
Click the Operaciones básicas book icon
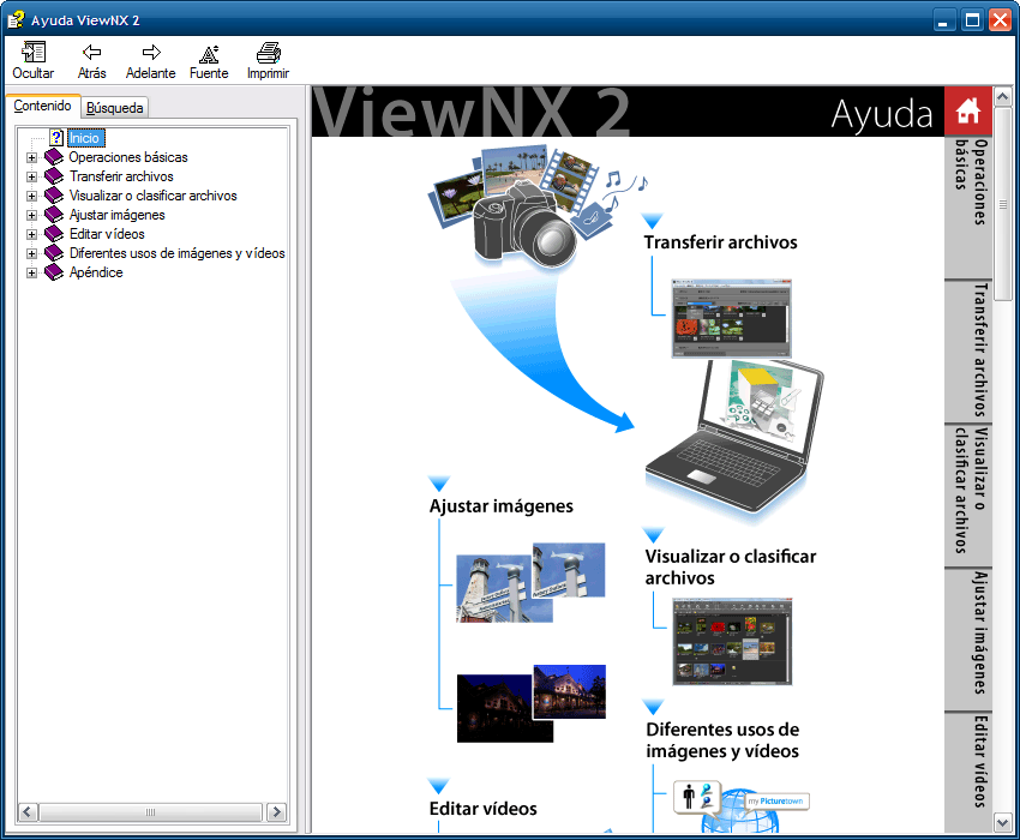54,157
